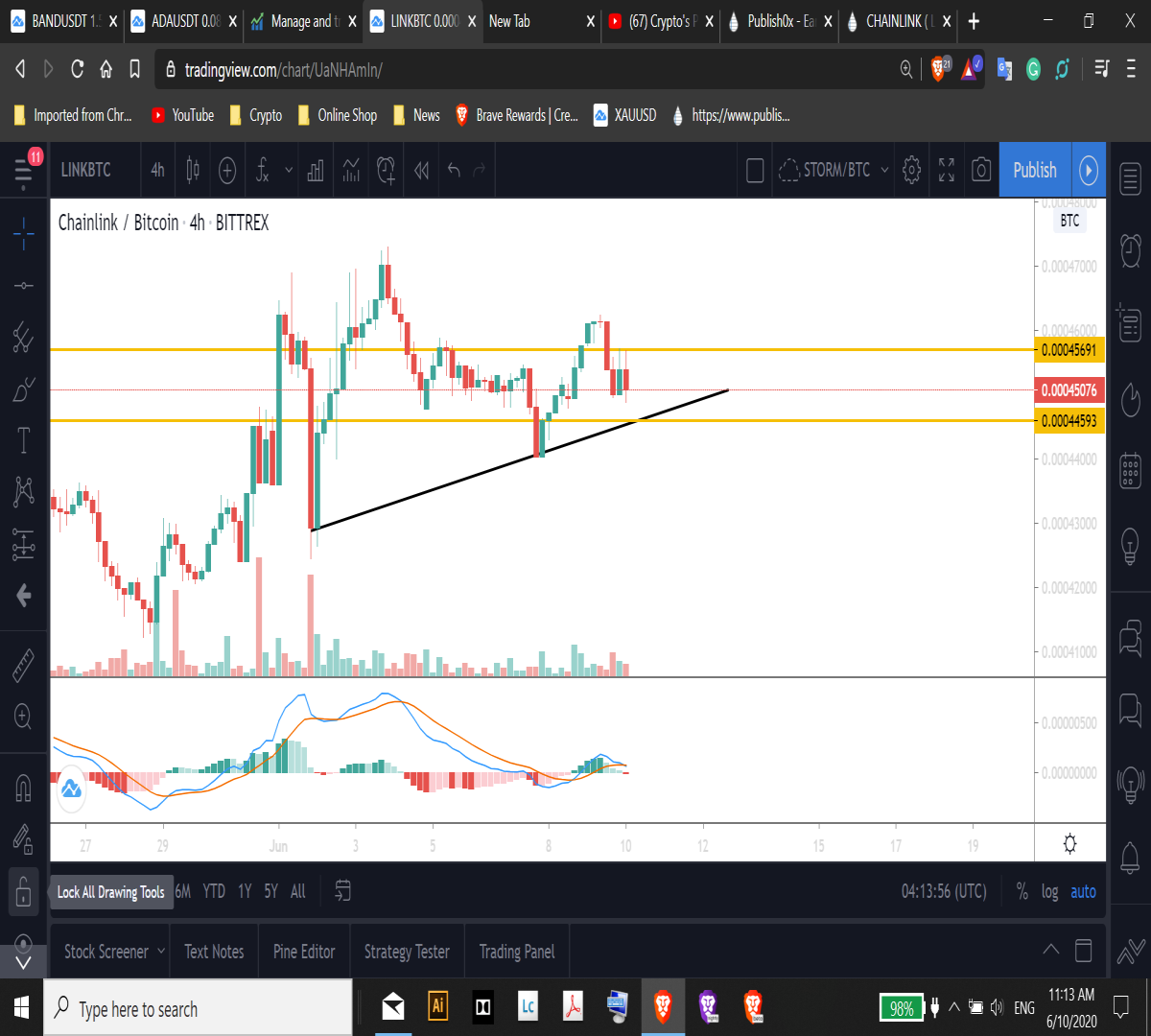Select the crosshair cursor tool

pyautogui.click(x=24, y=233)
